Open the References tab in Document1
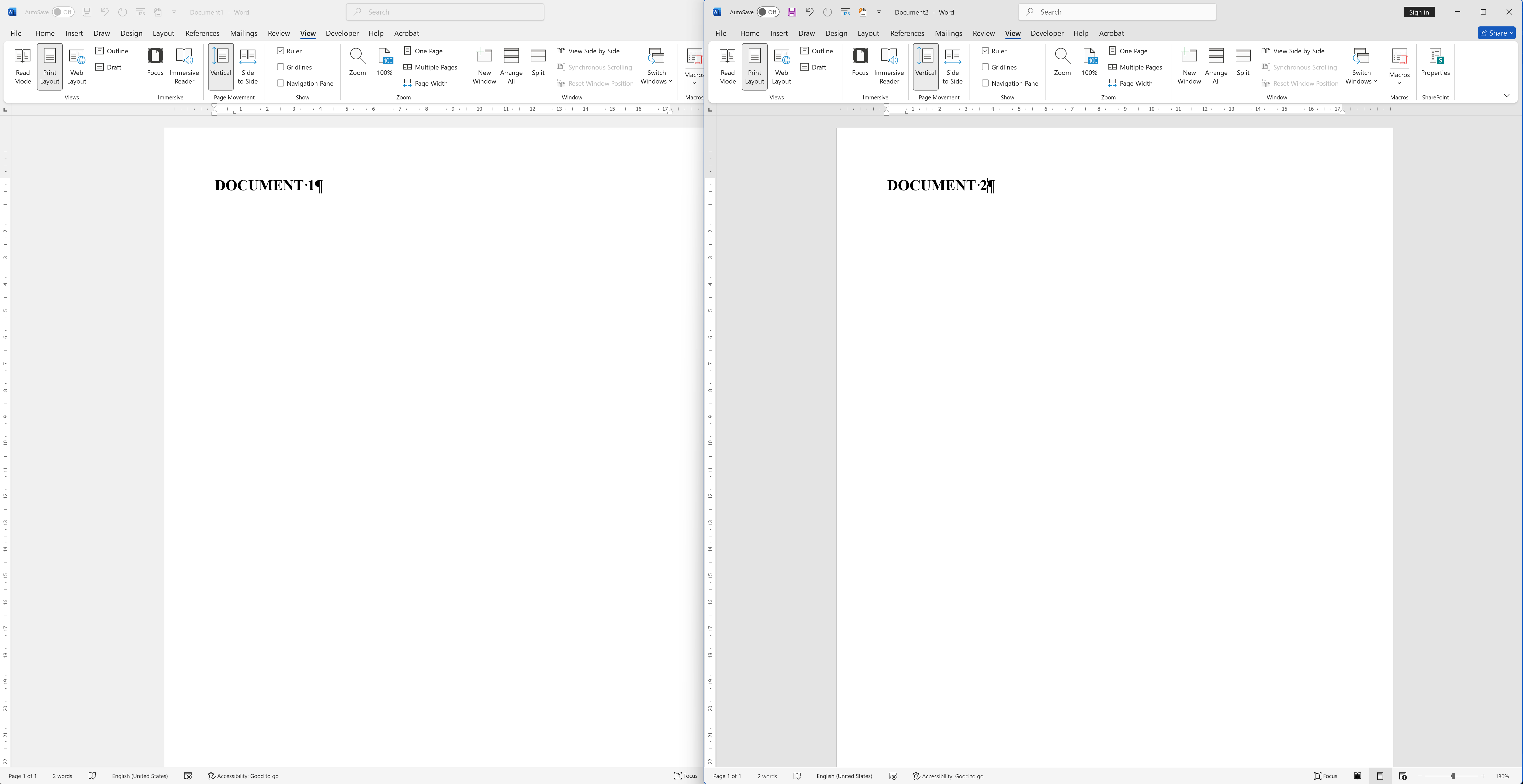This screenshot has width=1523, height=784. [x=202, y=33]
